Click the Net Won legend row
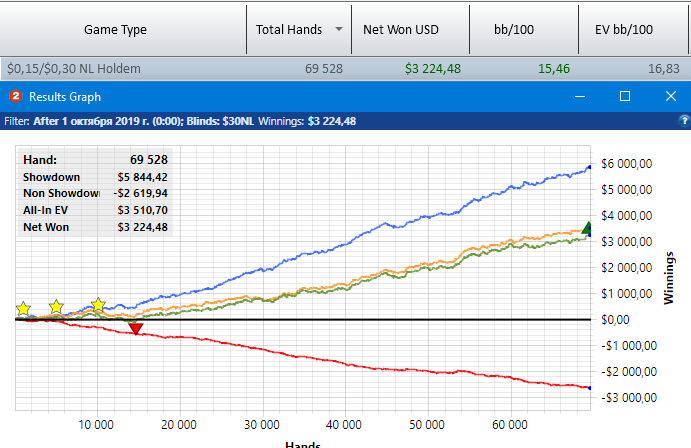 coord(95,227)
